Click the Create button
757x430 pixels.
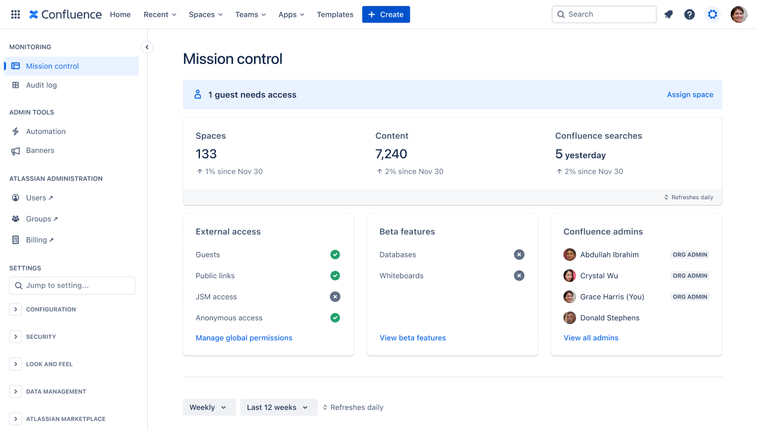tap(386, 14)
